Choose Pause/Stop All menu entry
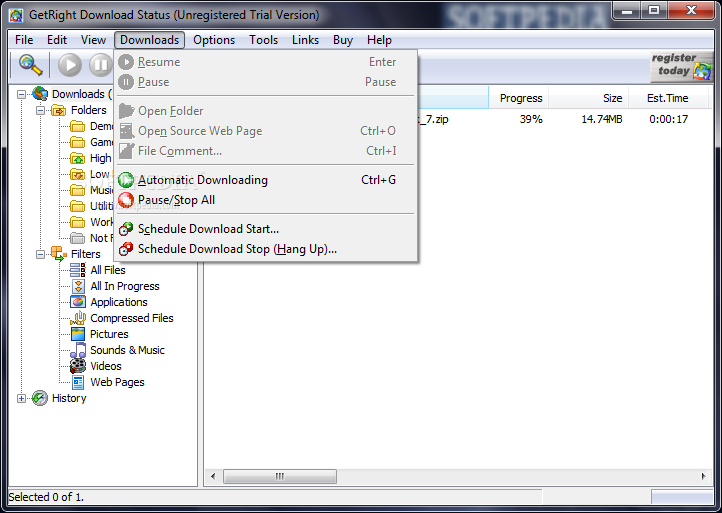722x513 pixels. click(x=266, y=200)
